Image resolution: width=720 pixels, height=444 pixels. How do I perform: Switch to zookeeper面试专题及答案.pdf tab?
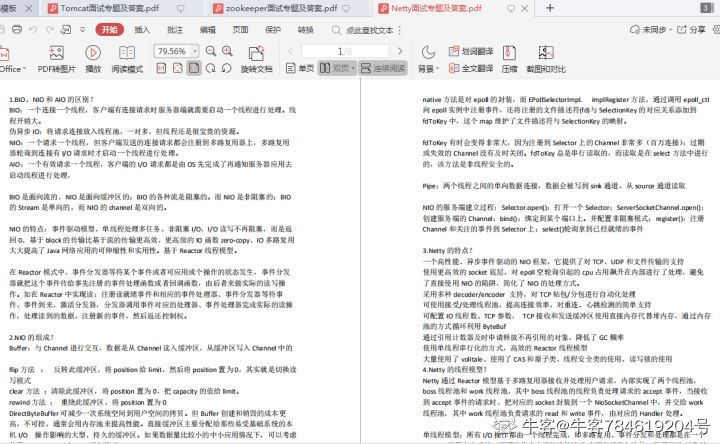281,8
